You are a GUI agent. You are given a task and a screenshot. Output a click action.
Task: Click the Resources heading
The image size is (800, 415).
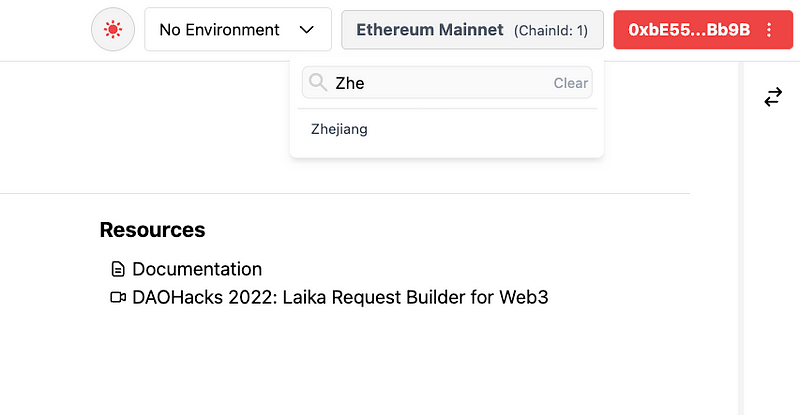[152, 230]
